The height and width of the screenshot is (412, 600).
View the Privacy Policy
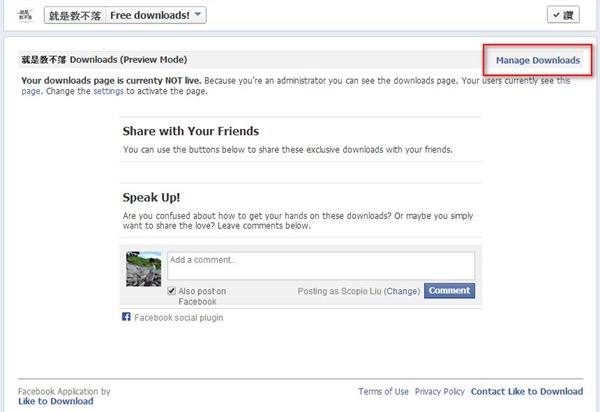tap(440, 392)
